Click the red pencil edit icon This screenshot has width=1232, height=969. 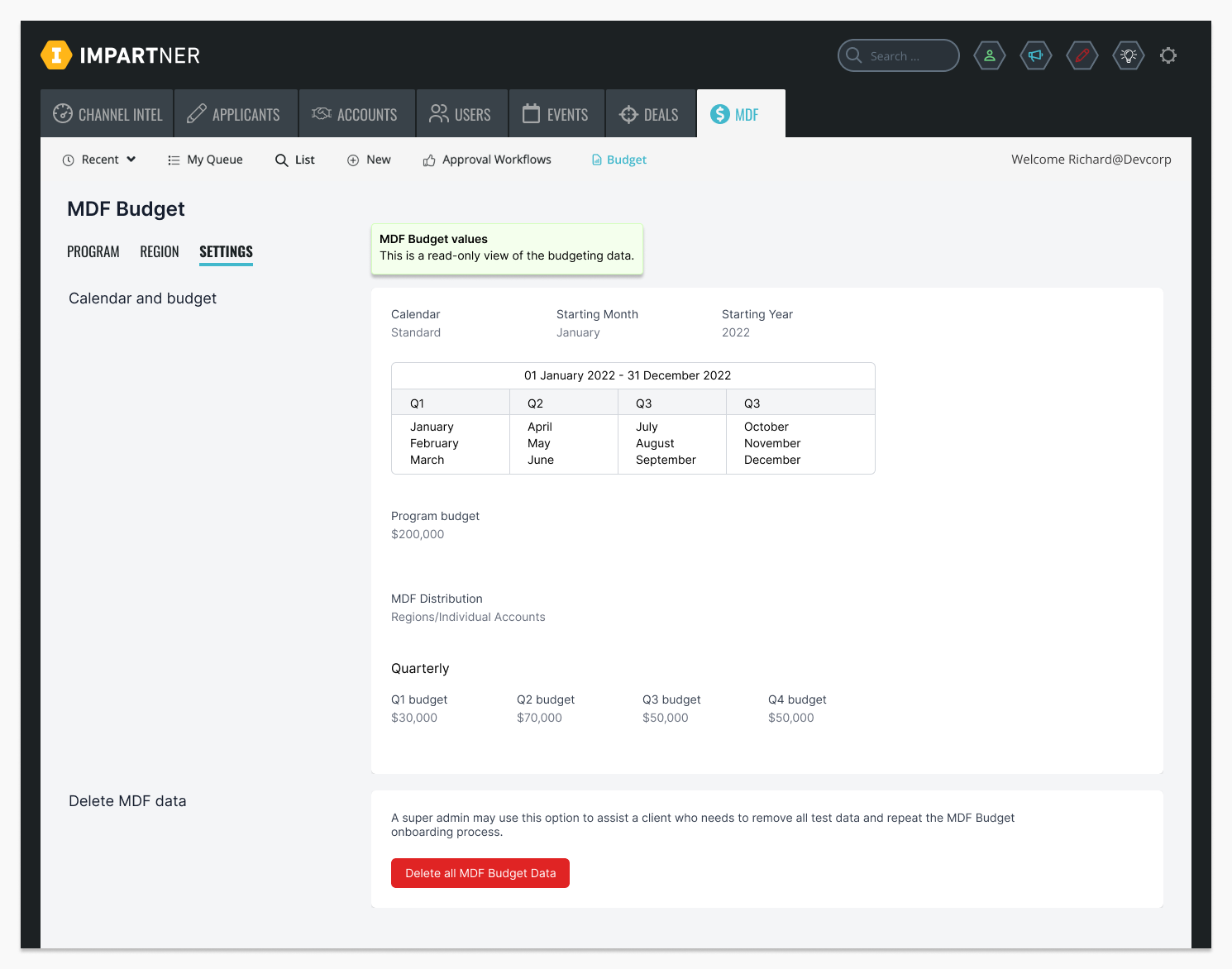pos(1082,55)
